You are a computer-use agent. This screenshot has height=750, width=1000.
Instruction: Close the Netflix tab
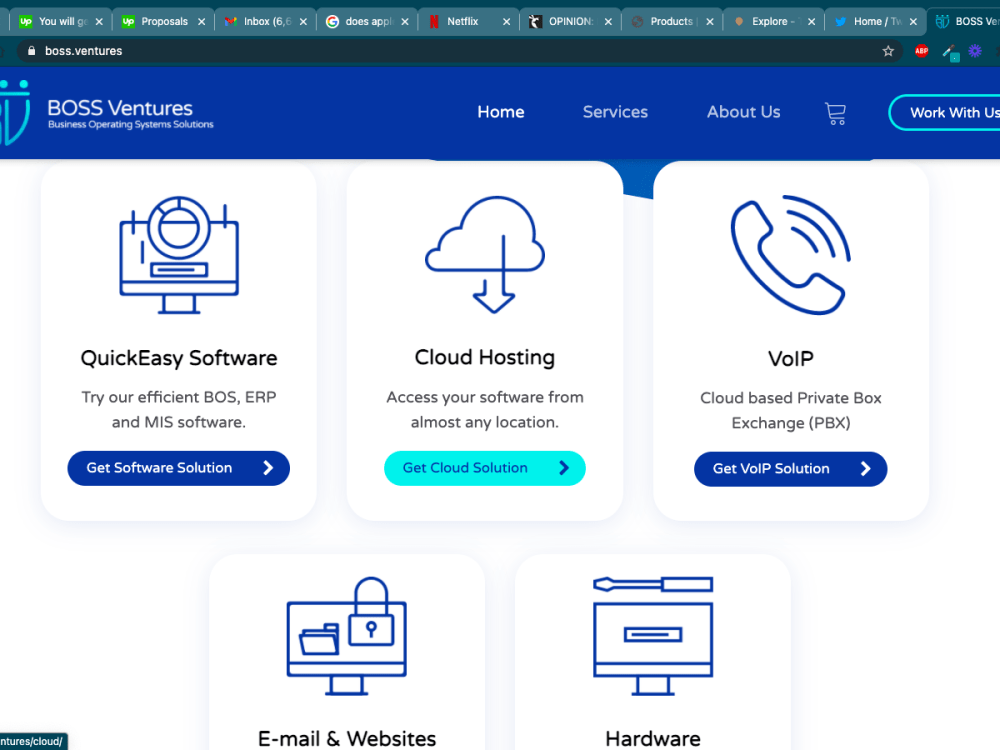click(506, 22)
